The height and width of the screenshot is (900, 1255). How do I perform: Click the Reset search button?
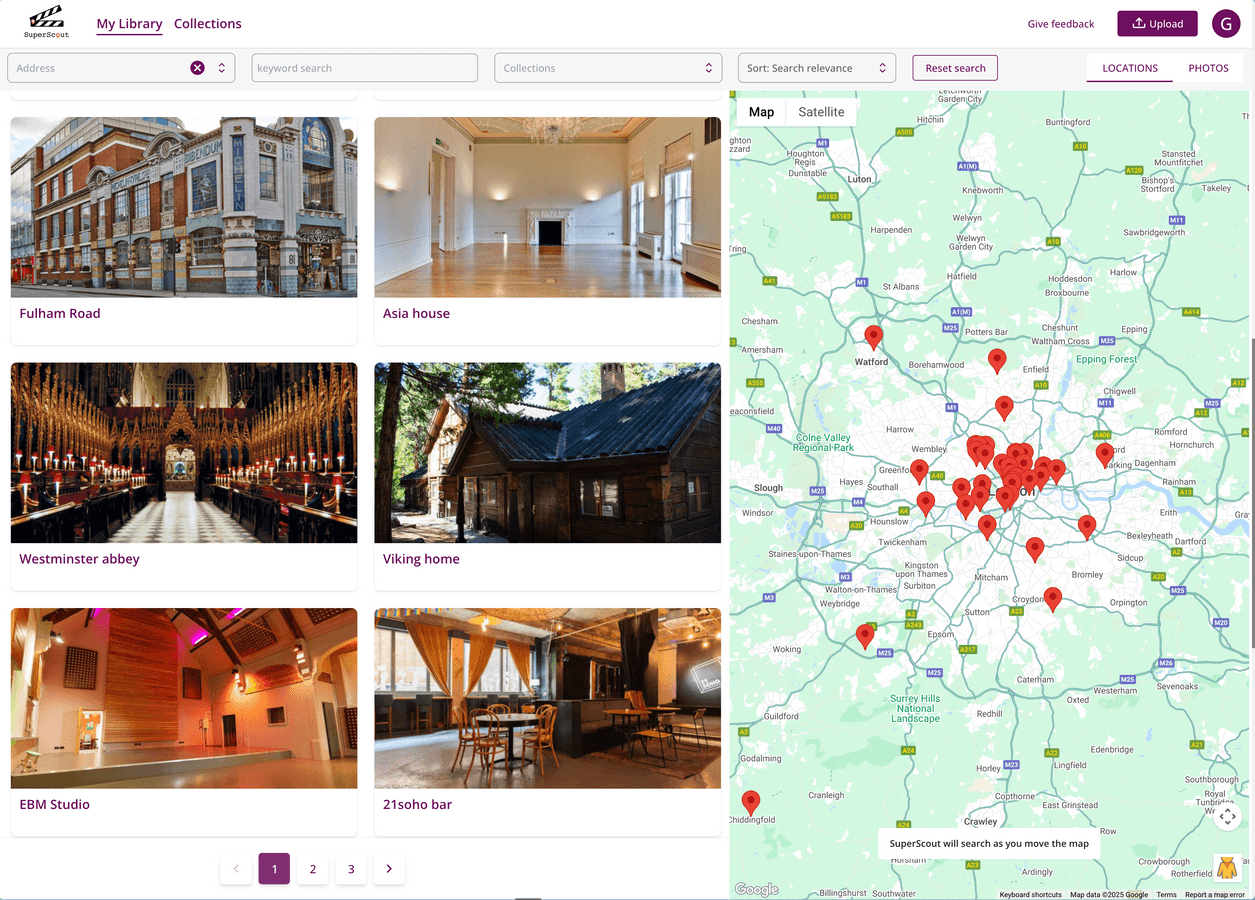pyautogui.click(x=955, y=68)
